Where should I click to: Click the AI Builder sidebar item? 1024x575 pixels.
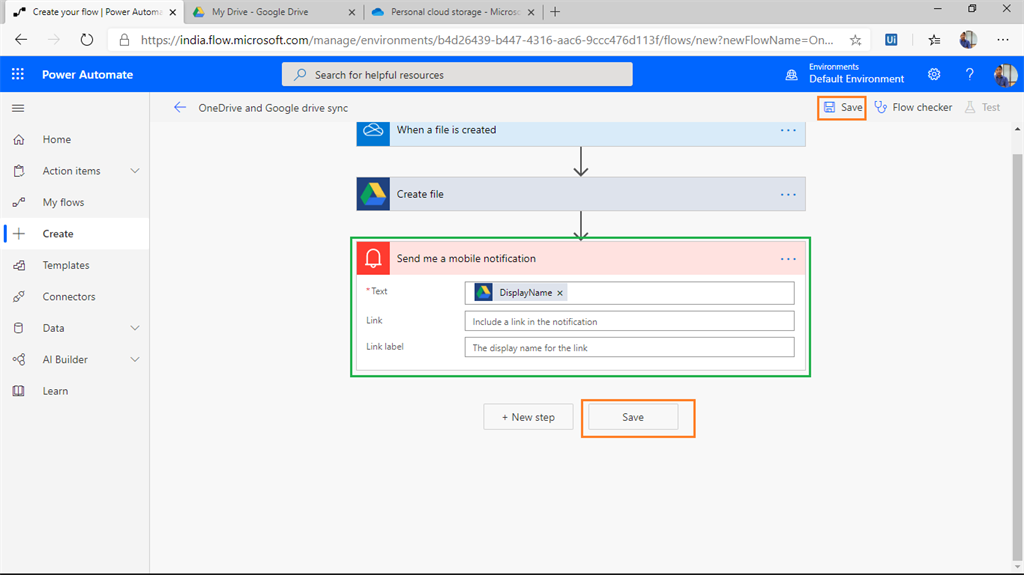click(x=65, y=359)
